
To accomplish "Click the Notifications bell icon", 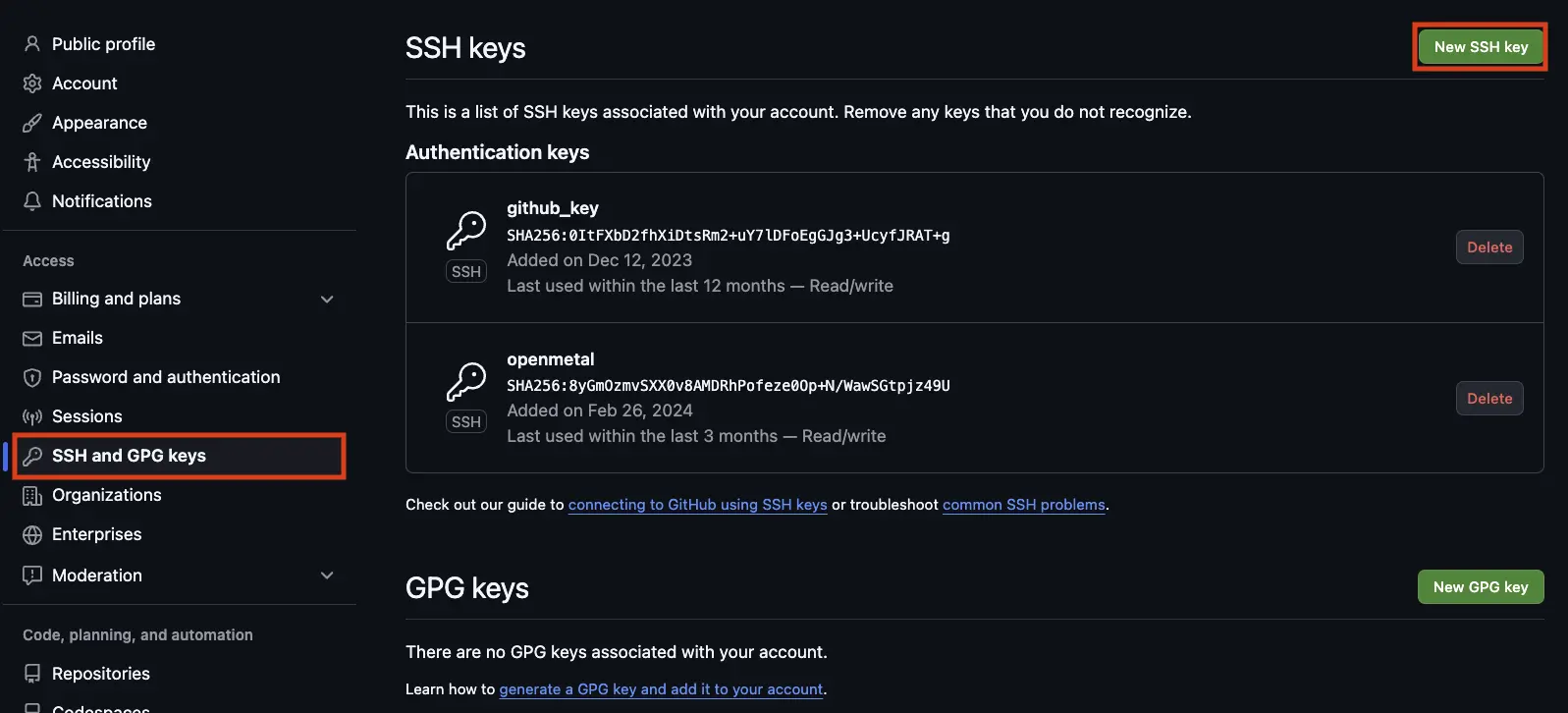I will click(32, 200).
